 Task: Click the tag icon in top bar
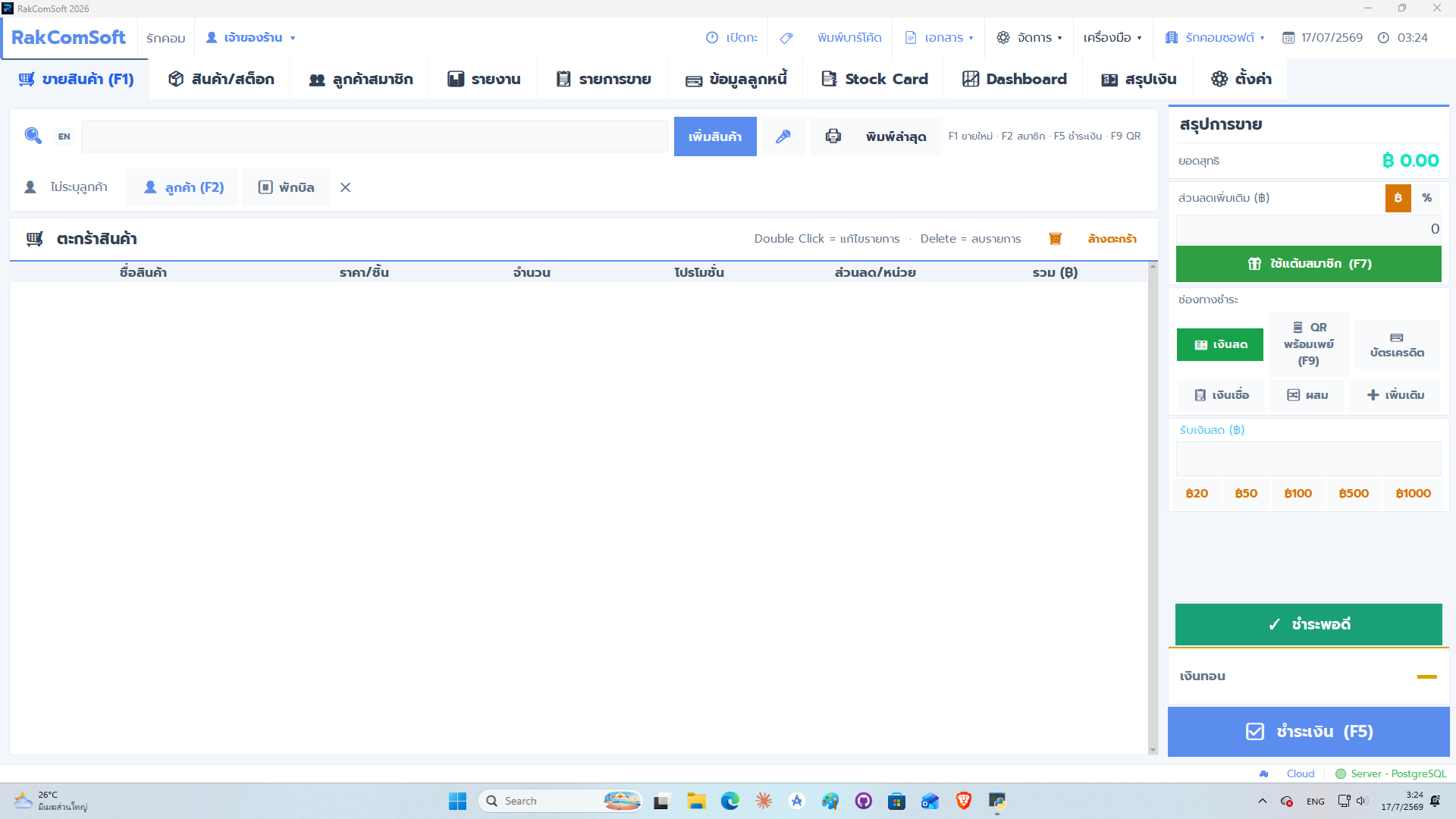786,38
